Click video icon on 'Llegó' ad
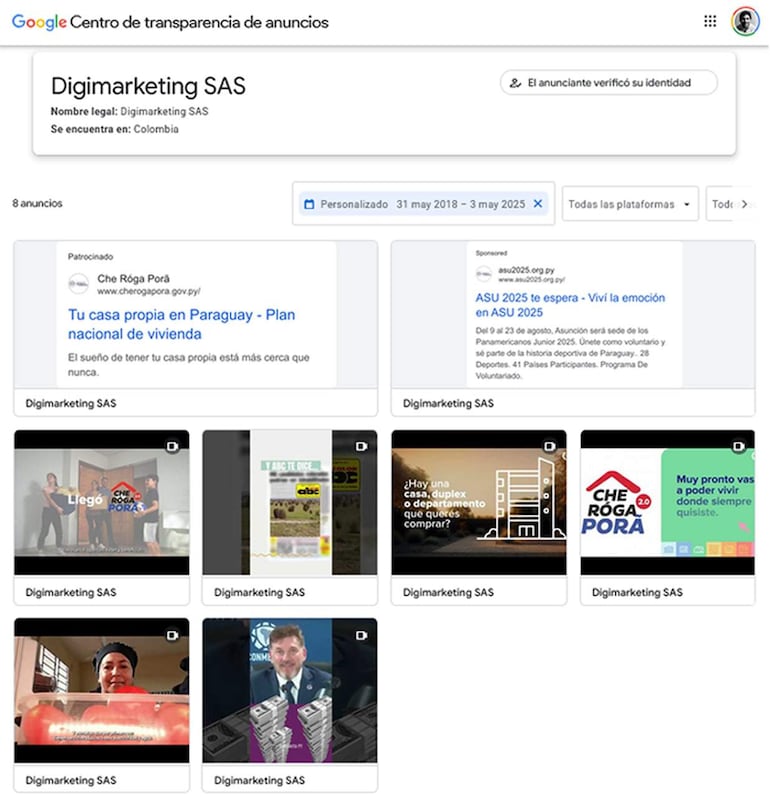770x805 pixels. 172,446
